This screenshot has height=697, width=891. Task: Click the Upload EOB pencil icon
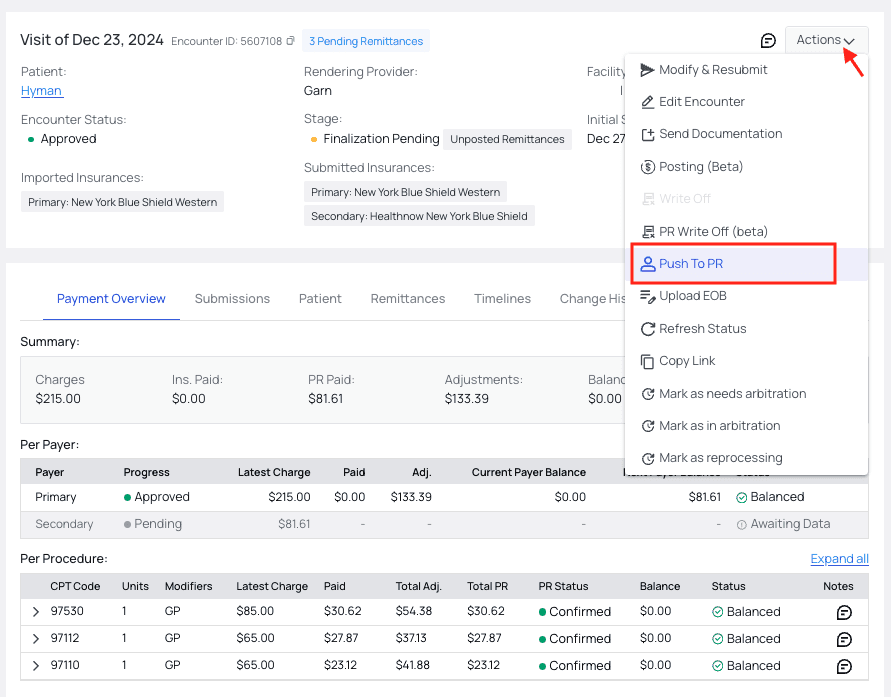click(x=647, y=296)
